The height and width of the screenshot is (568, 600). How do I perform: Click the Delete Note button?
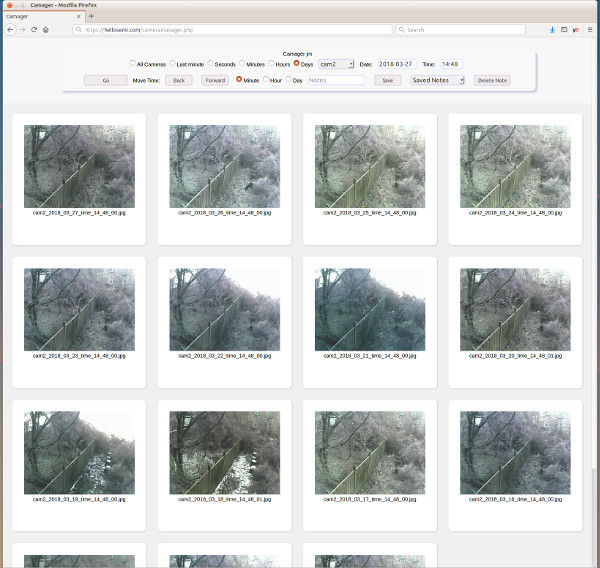[492, 80]
